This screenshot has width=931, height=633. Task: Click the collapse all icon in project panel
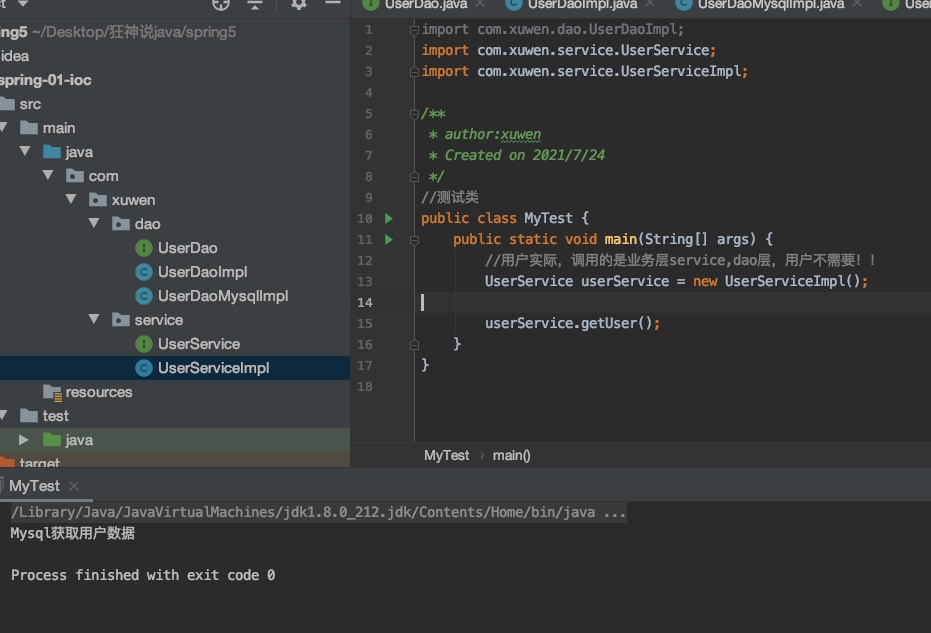[x=255, y=5]
